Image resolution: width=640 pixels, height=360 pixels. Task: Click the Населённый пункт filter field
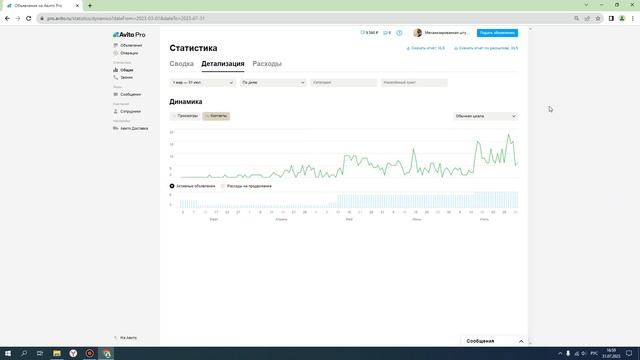pyautogui.click(x=414, y=82)
